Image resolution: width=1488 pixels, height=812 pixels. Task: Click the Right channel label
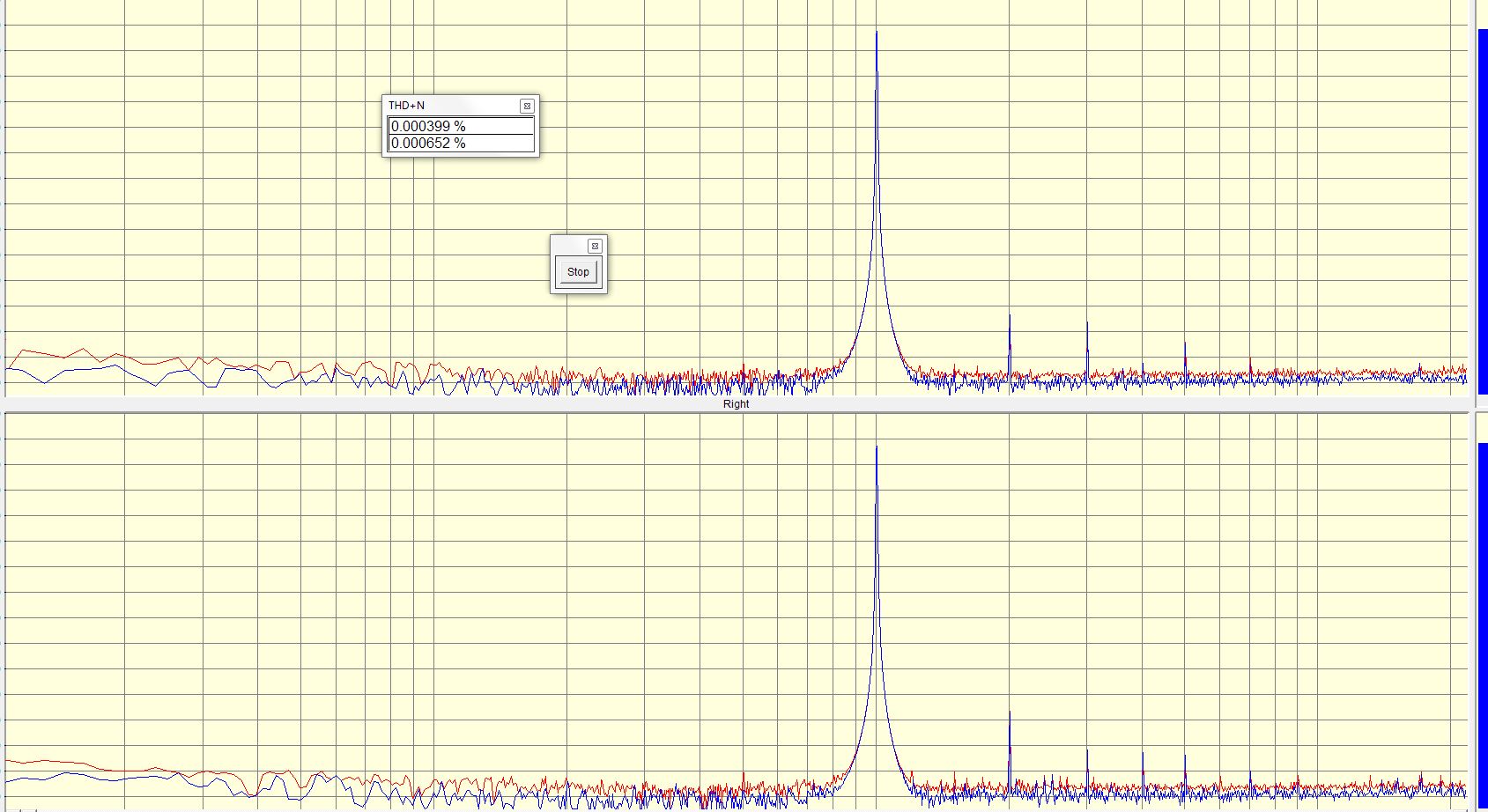click(x=736, y=404)
